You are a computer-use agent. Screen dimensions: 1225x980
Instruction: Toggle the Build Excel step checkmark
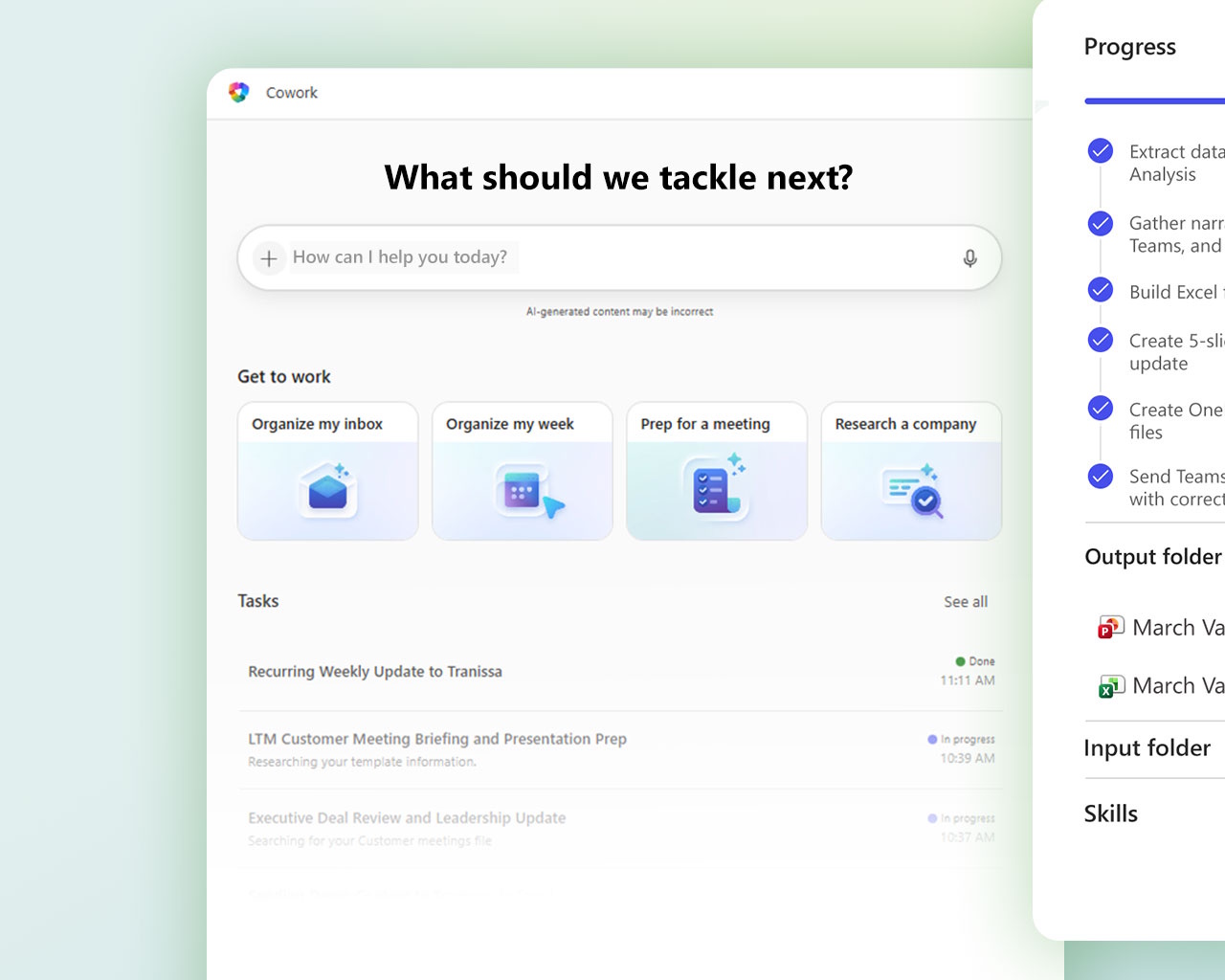[1101, 290]
